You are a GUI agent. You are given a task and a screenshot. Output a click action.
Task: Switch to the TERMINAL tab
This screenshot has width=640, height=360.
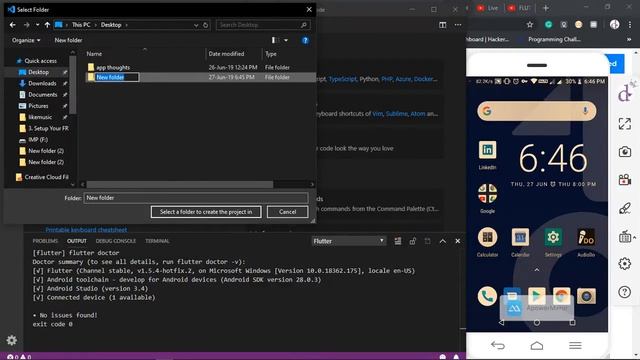(157, 241)
